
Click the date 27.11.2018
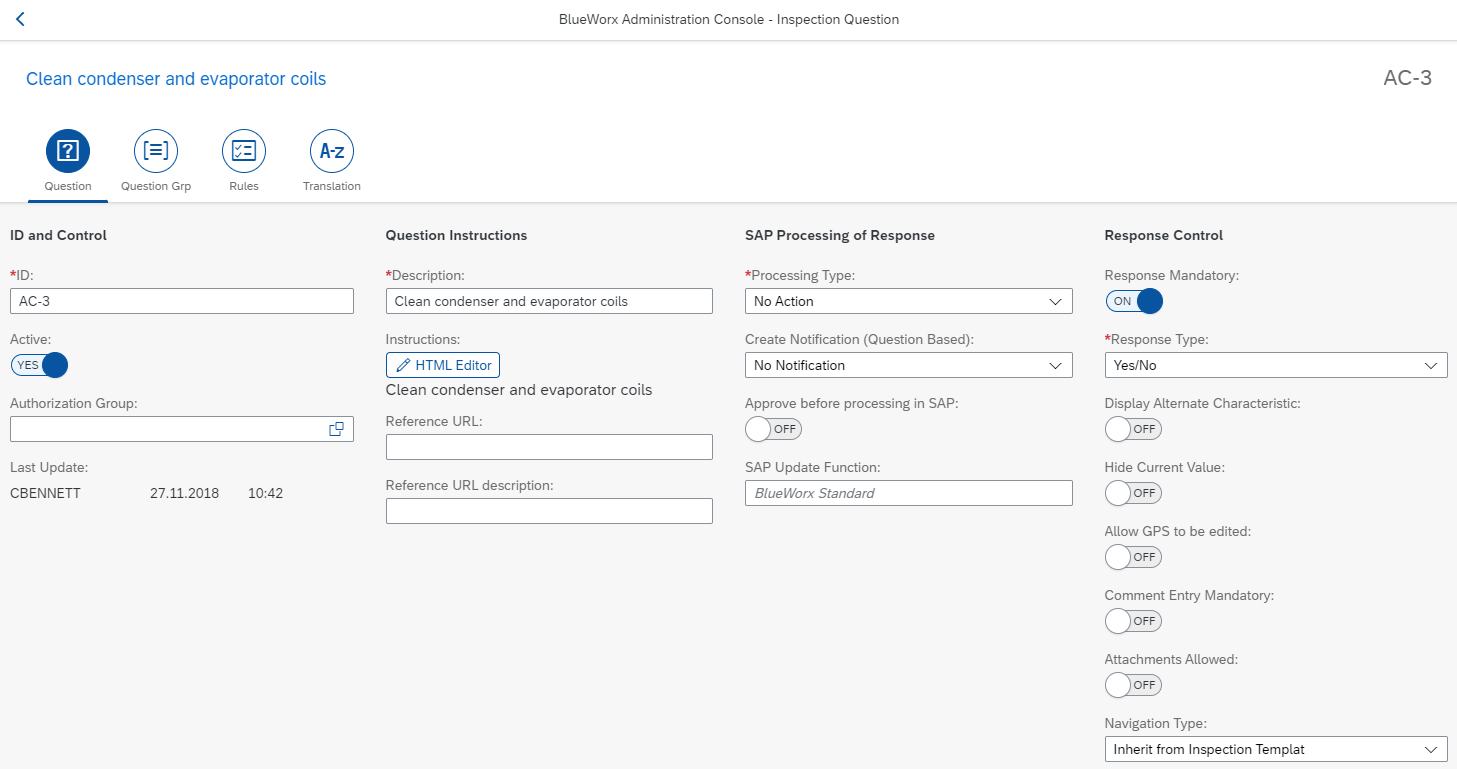pos(184,493)
